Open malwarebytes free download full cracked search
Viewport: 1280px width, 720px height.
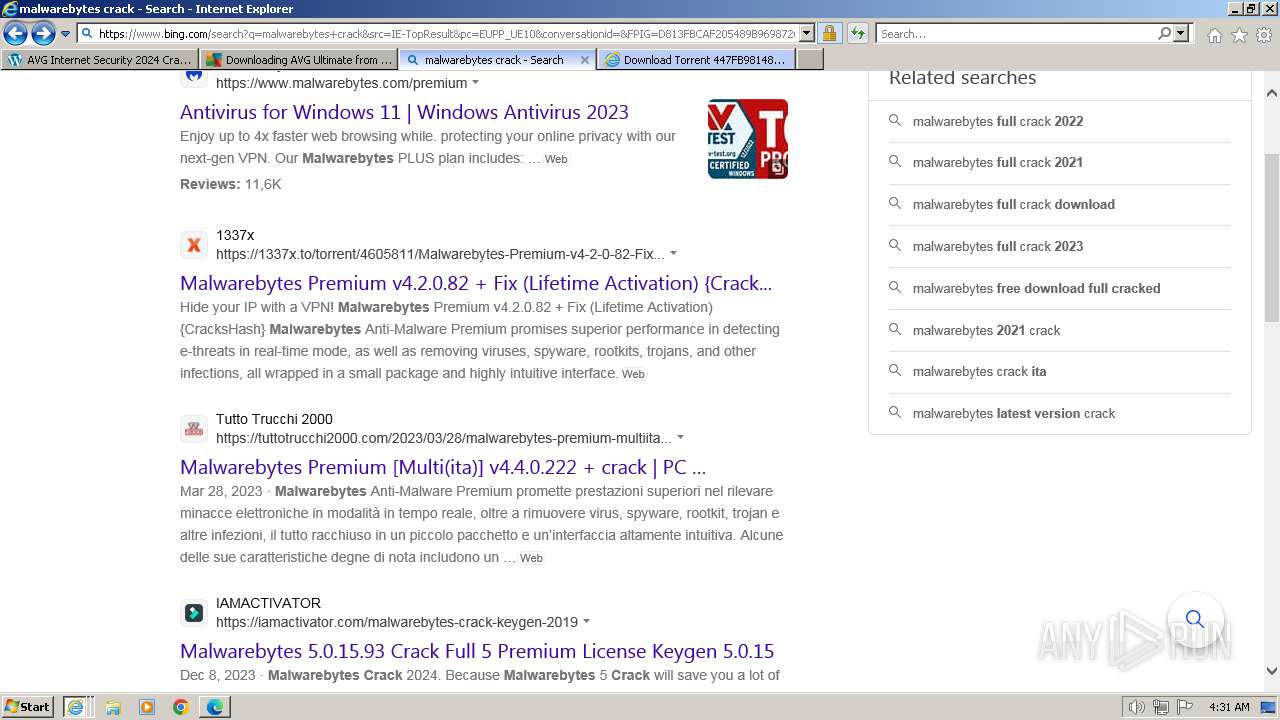coord(1059,288)
